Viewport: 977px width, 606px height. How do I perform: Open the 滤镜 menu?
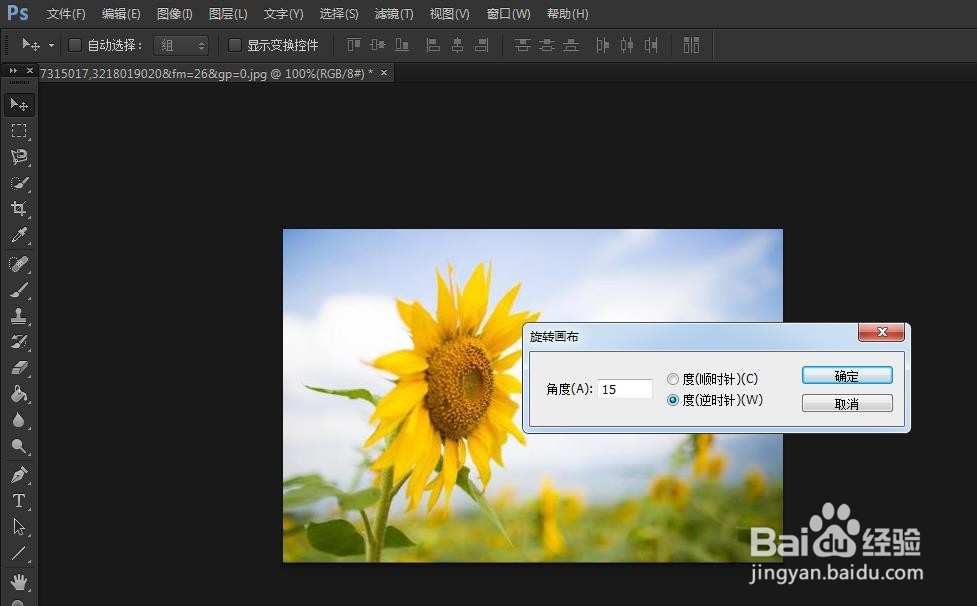pyautogui.click(x=393, y=14)
